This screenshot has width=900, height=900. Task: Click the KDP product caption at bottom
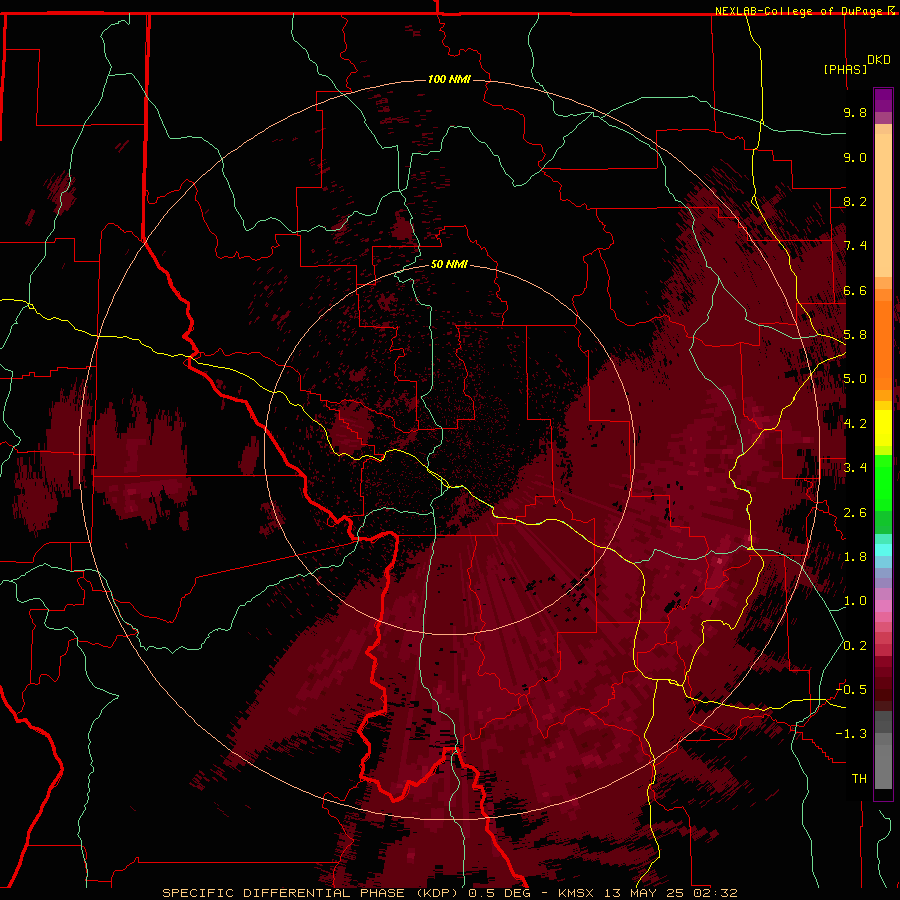449,893
